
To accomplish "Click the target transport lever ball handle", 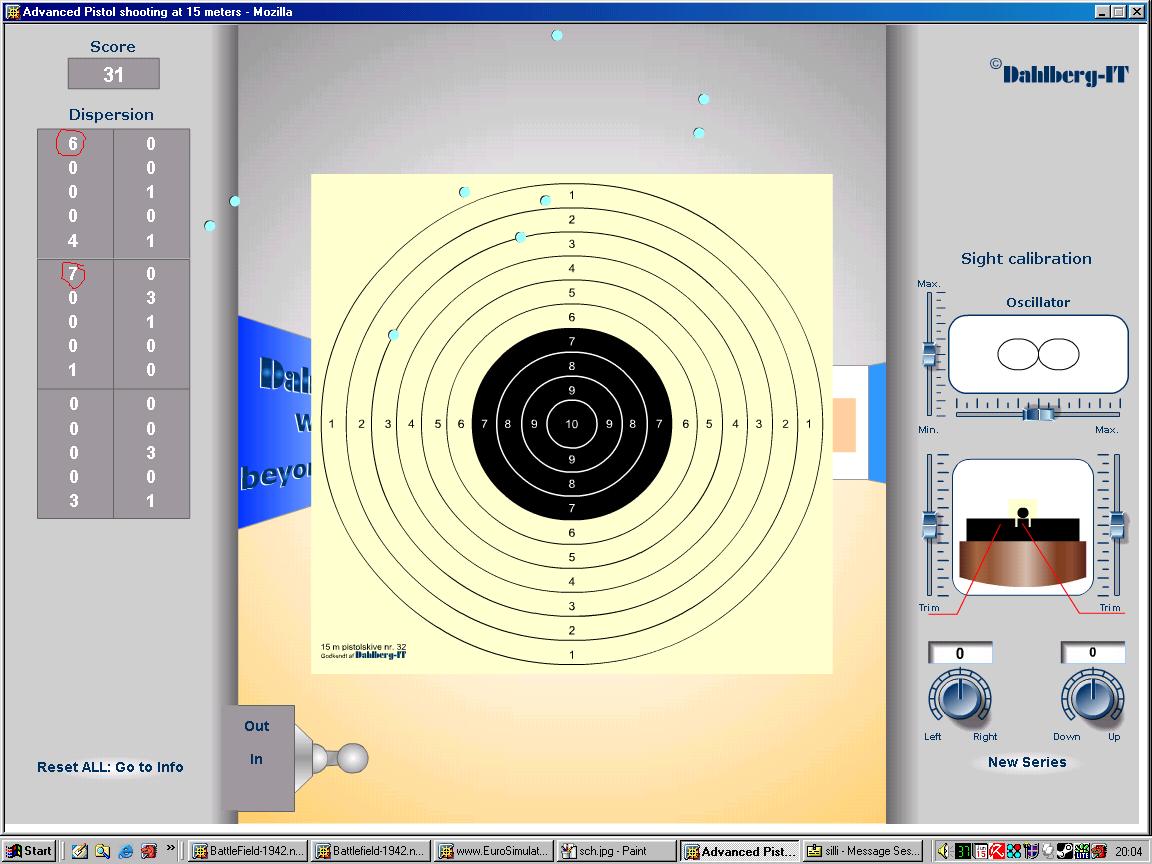I will [352, 759].
